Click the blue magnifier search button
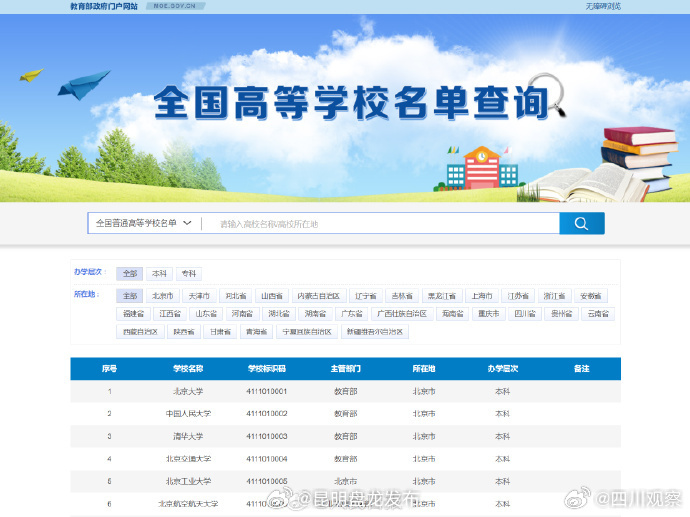 coord(581,223)
